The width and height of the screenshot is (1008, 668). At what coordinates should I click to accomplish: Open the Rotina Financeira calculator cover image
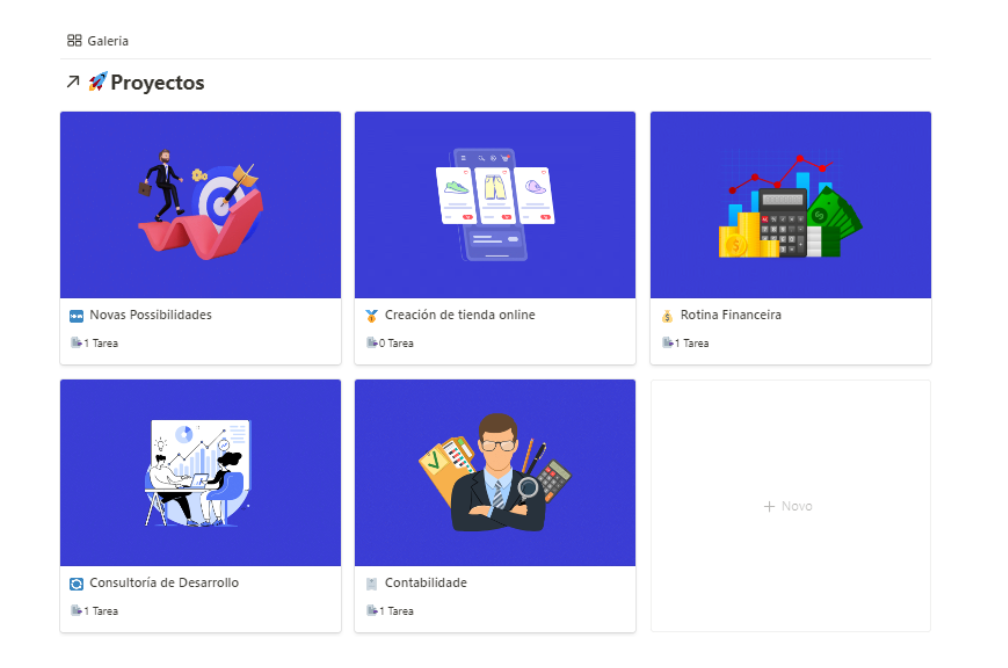pyautogui.click(x=791, y=204)
